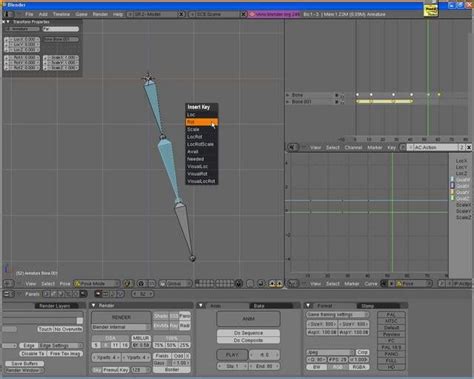This screenshot has height=379, width=474.
Task: Choose VisualLocRot in the Insert Key menu
Action: 201,181
